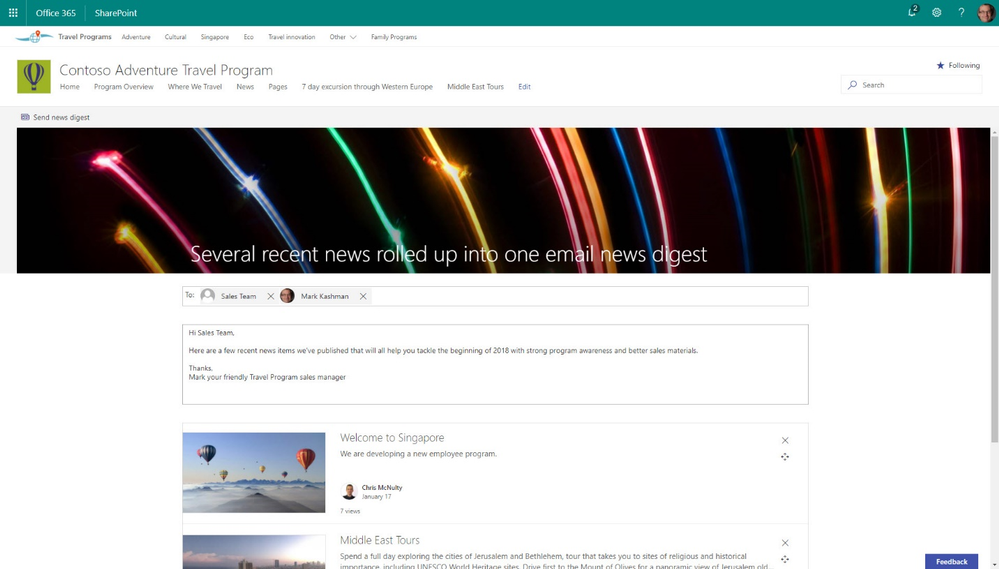Image resolution: width=999 pixels, height=569 pixels.
Task: Open the user profile picture menu
Action: point(986,13)
